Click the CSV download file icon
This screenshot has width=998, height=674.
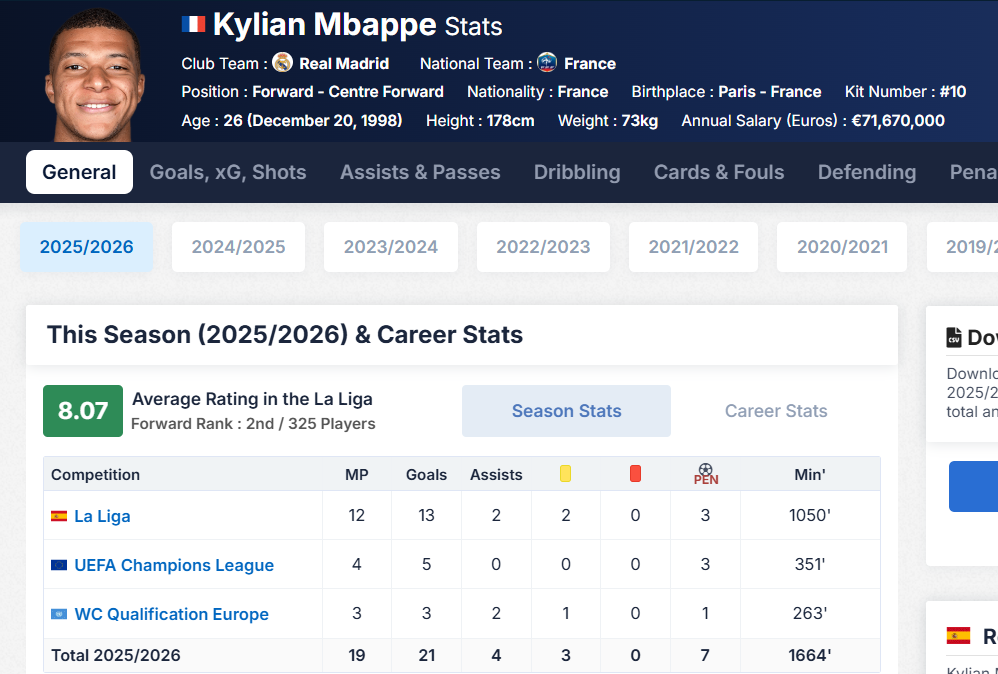[954, 338]
